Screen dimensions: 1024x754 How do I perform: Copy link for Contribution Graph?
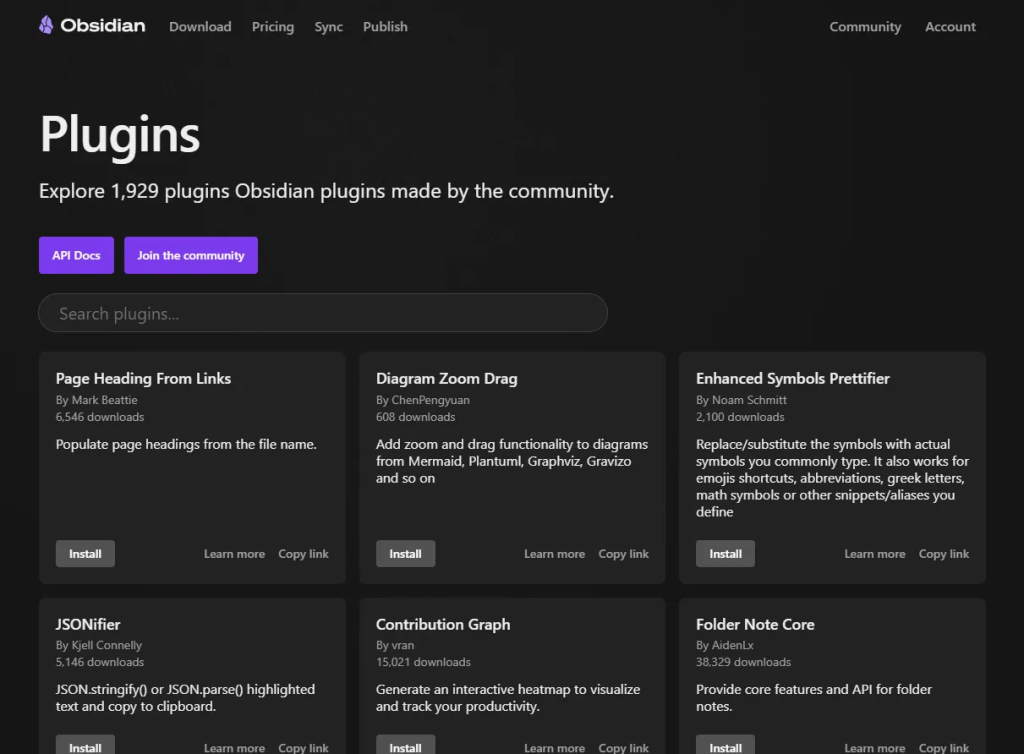(x=624, y=747)
